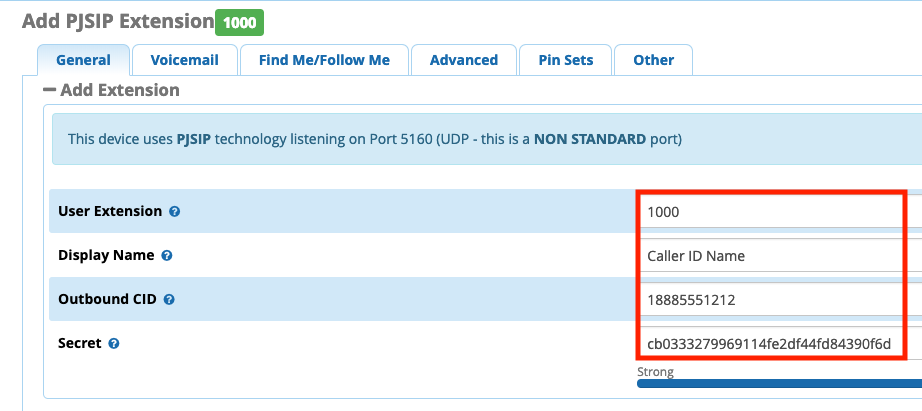Switch to the General tab
The image size is (922, 411).
click(x=83, y=60)
